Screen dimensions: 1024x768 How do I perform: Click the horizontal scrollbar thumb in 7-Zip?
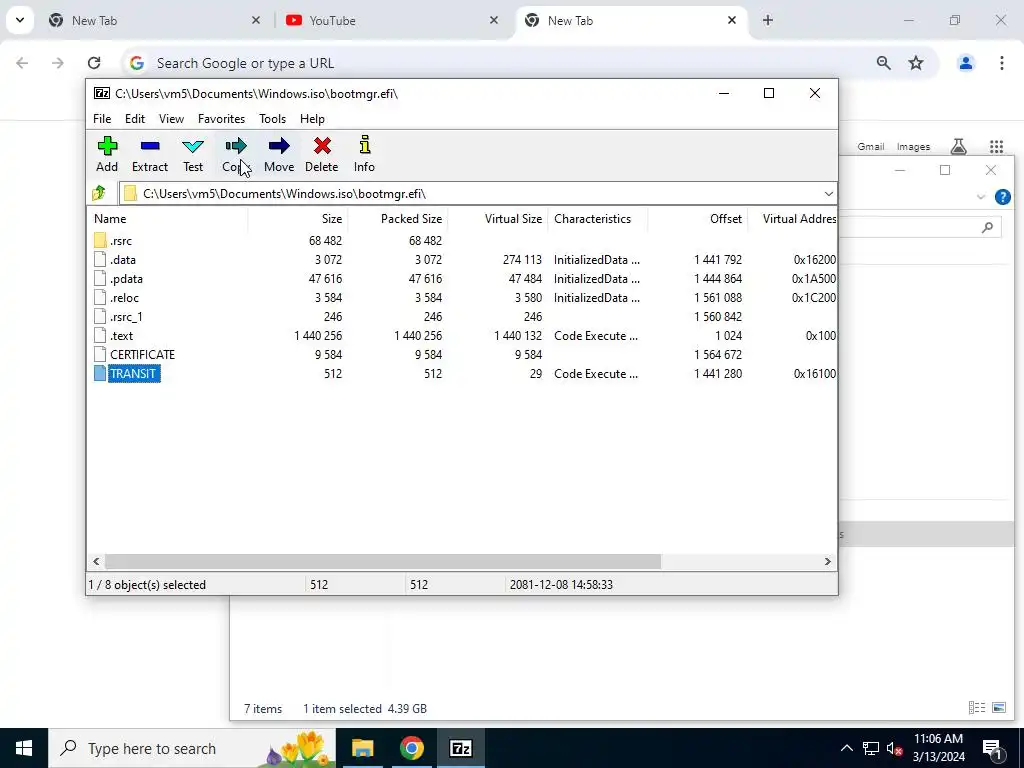pos(383,561)
